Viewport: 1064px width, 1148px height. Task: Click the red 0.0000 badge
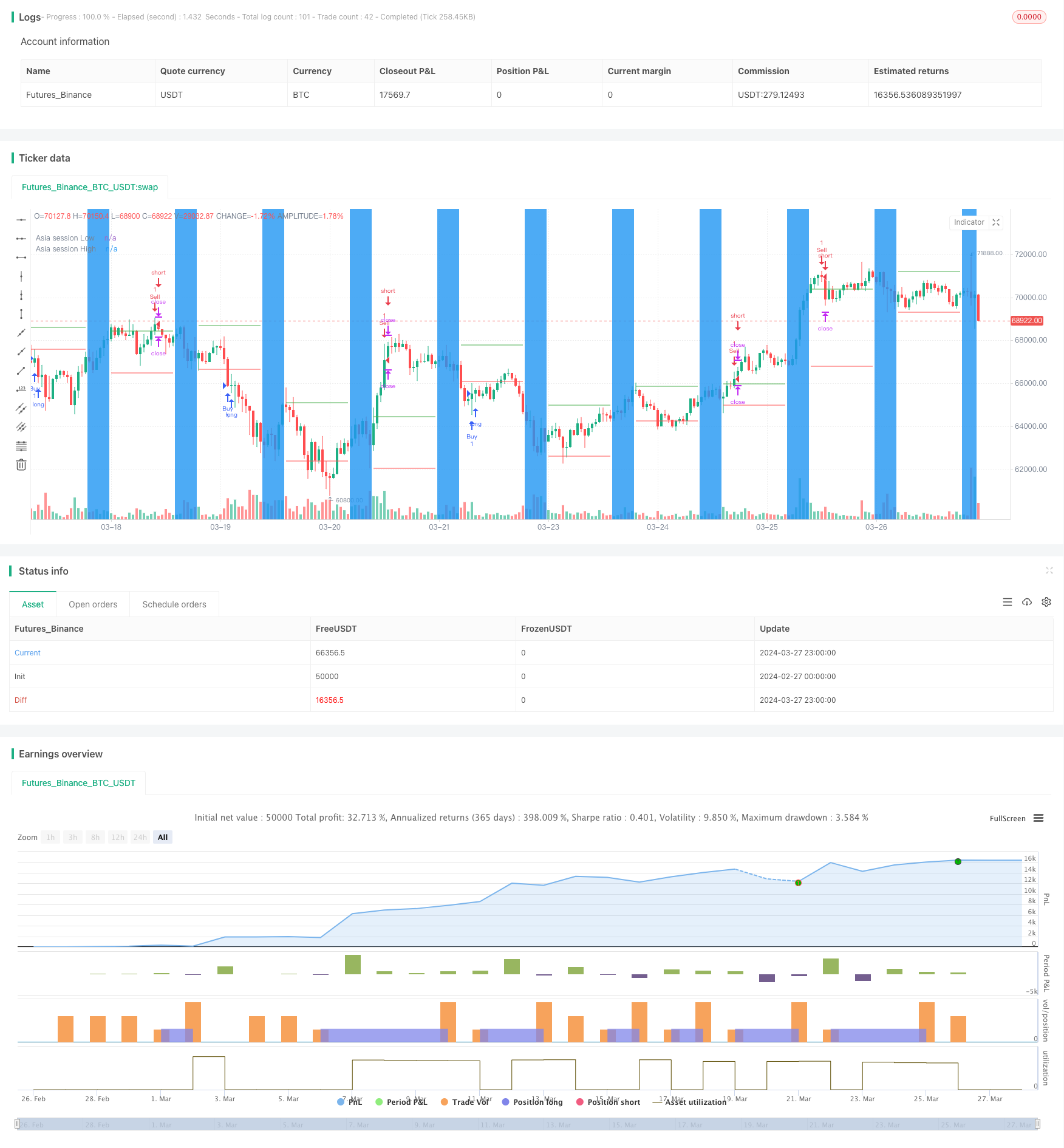pos(1029,17)
